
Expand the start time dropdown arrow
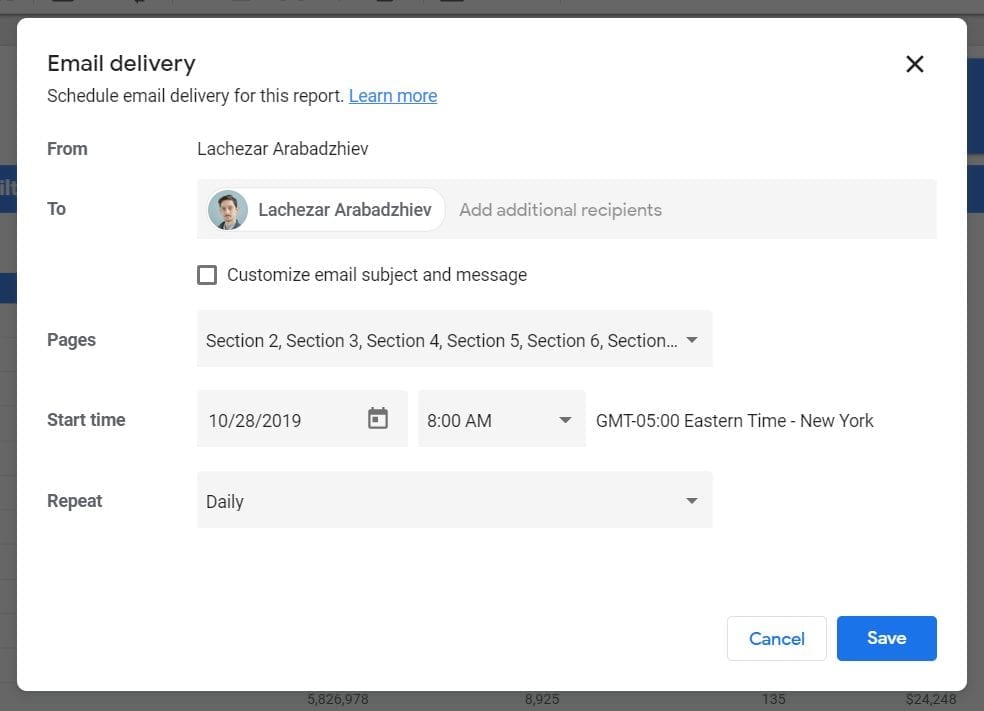tap(565, 420)
